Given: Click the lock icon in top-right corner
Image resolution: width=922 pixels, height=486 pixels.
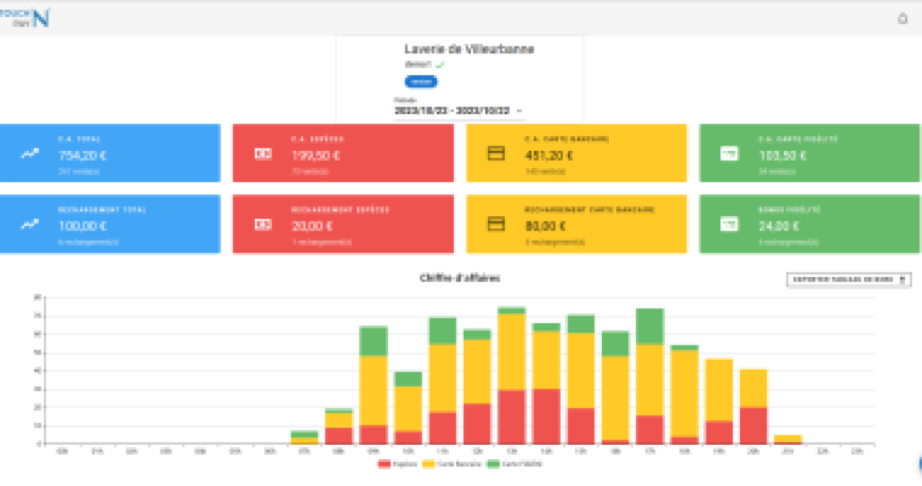Looking at the screenshot, I should click(x=904, y=17).
